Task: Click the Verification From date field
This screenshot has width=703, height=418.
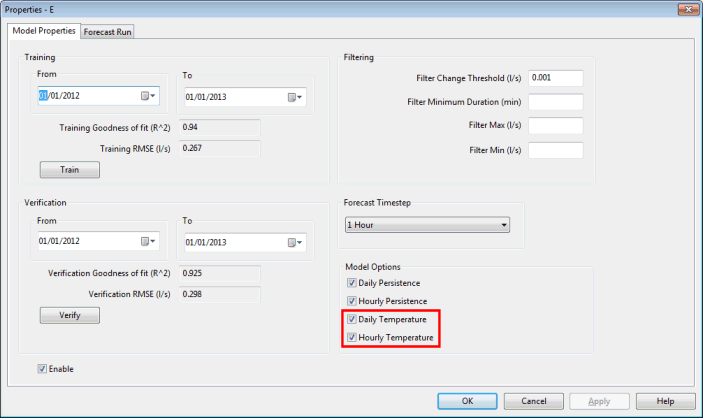Action: 99,241
